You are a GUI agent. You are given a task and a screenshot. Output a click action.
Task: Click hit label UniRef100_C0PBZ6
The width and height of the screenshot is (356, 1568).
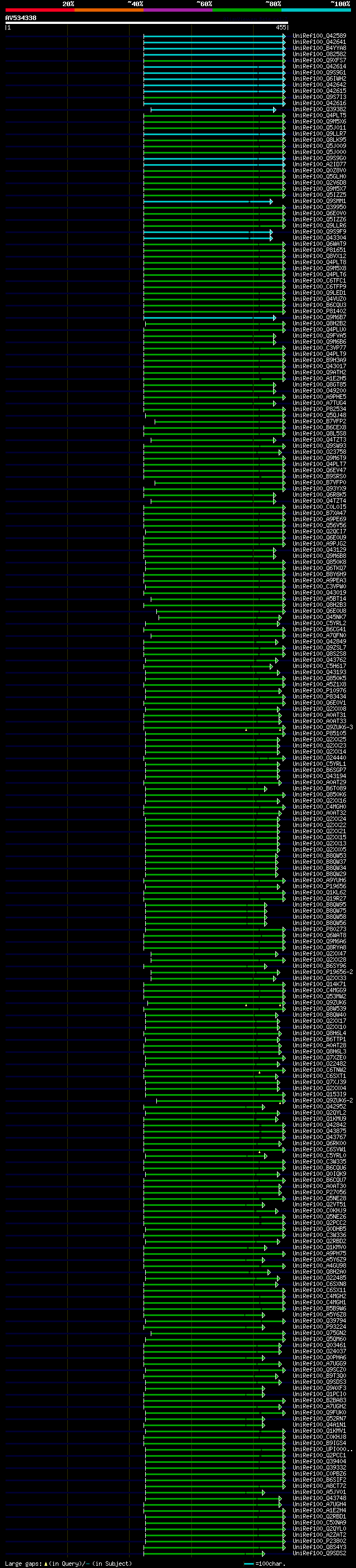[x=319, y=1473]
